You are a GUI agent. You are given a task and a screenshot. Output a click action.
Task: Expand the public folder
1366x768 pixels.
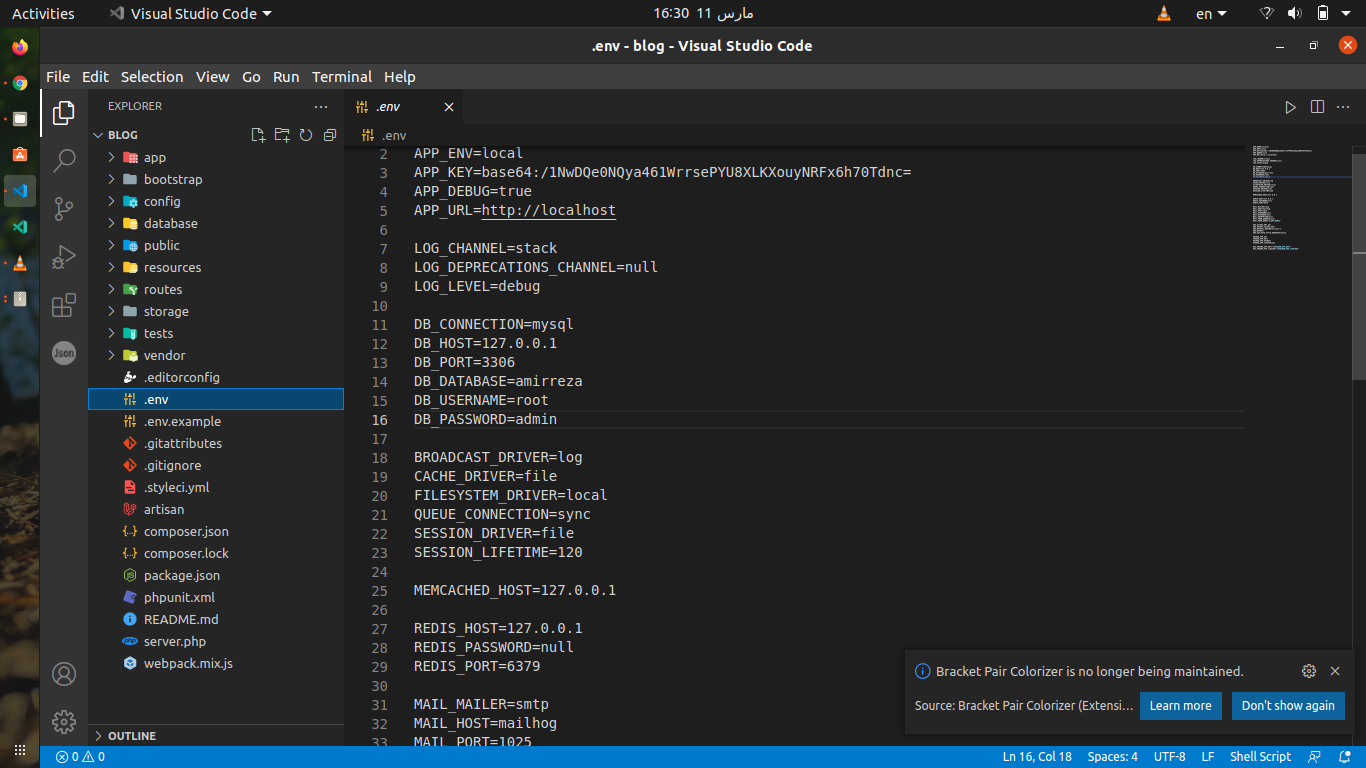point(216,245)
